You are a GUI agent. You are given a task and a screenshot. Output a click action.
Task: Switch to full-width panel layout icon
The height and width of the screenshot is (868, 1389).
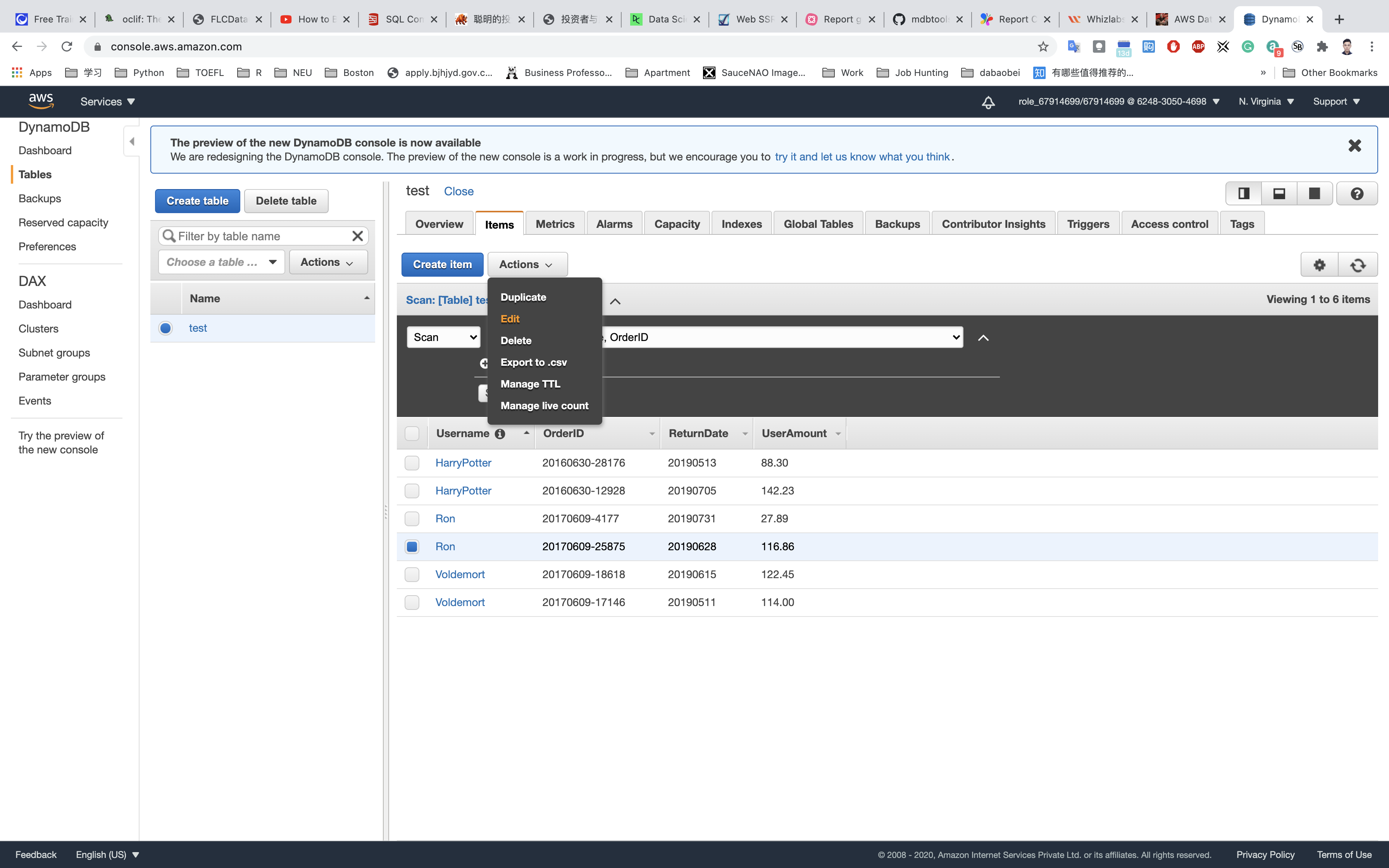point(1314,194)
